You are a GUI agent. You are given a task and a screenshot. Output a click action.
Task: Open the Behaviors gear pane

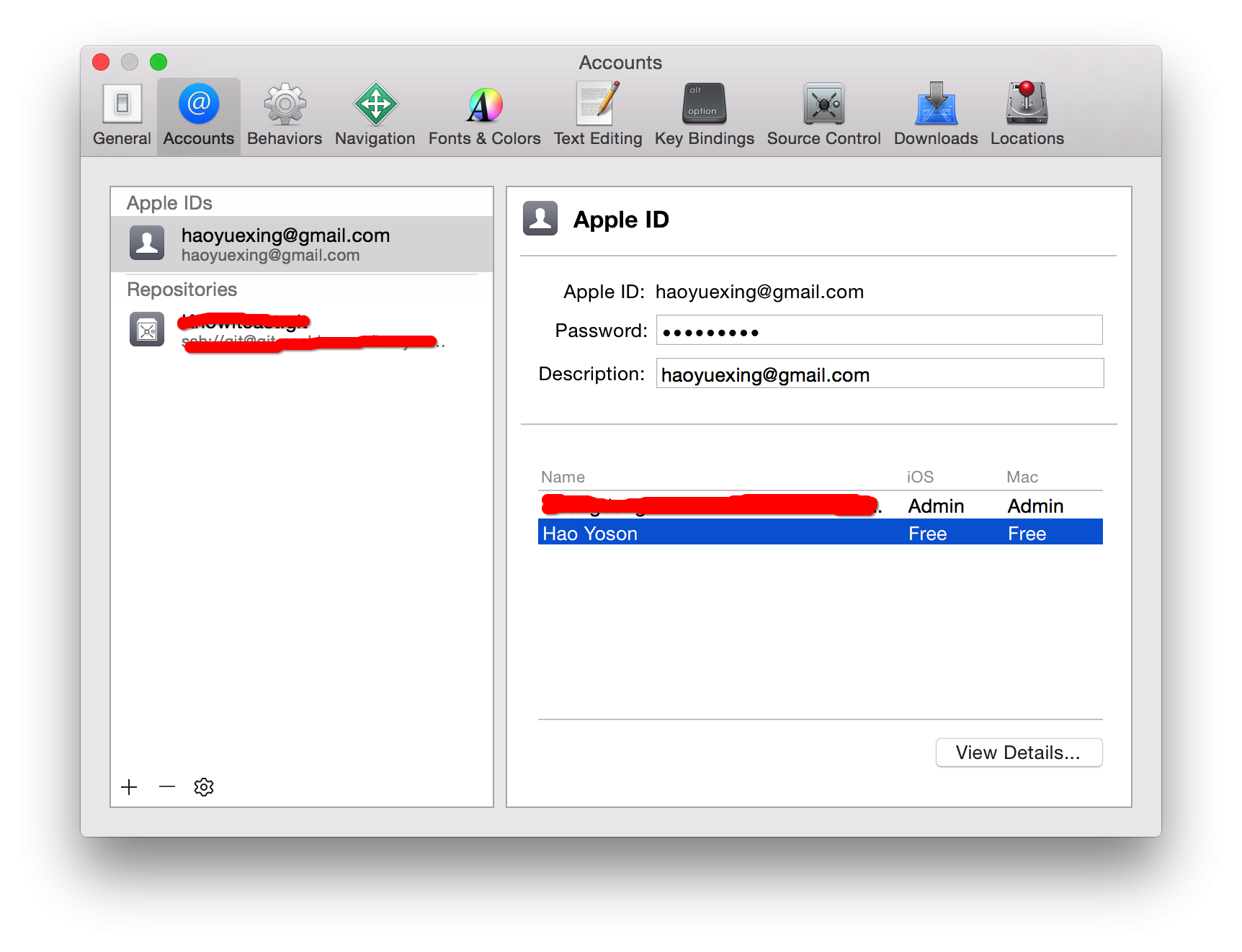(285, 115)
